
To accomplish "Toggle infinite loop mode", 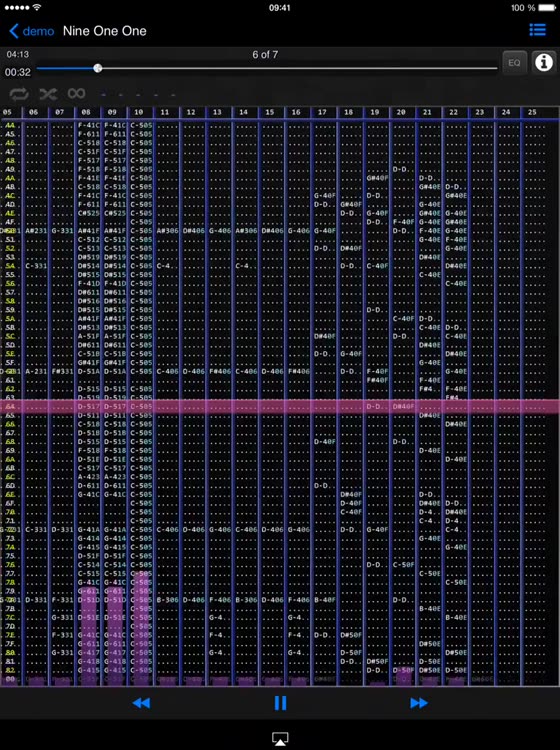I will (x=76, y=93).
